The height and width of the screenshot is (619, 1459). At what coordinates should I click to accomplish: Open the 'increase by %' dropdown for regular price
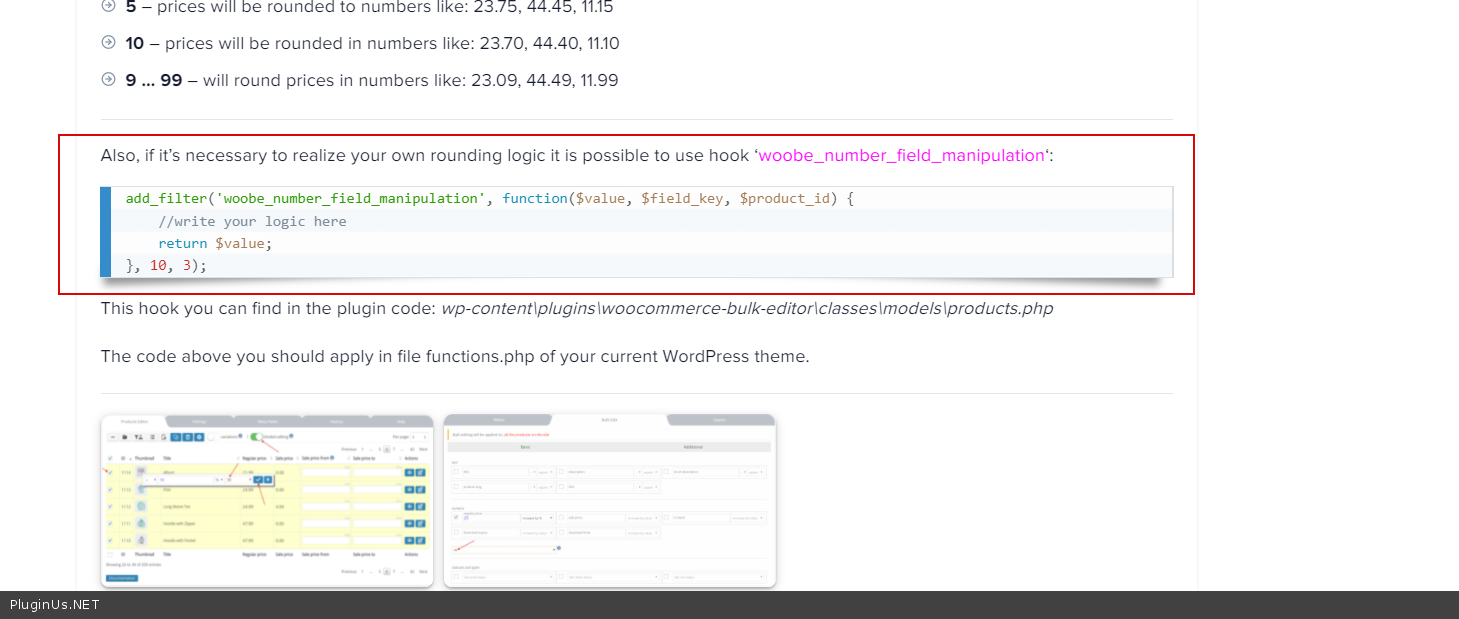(x=538, y=518)
